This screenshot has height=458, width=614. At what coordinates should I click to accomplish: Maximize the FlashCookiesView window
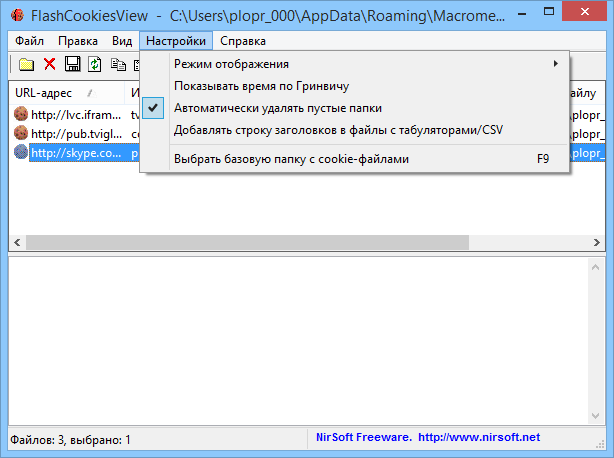click(x=549, y=12)
